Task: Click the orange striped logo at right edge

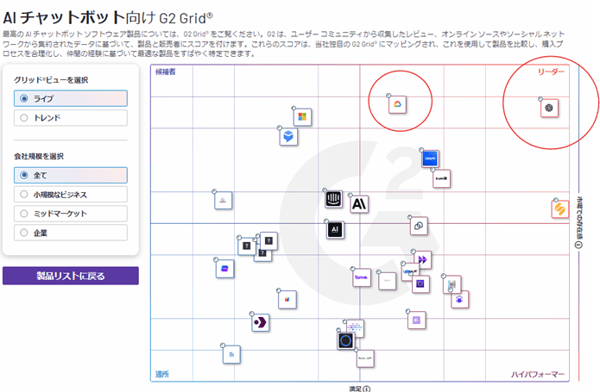Action: 560,209
